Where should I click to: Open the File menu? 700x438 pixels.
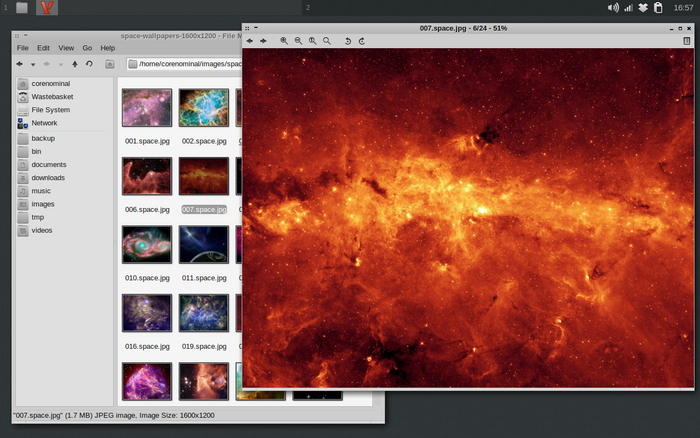point(22,48)
